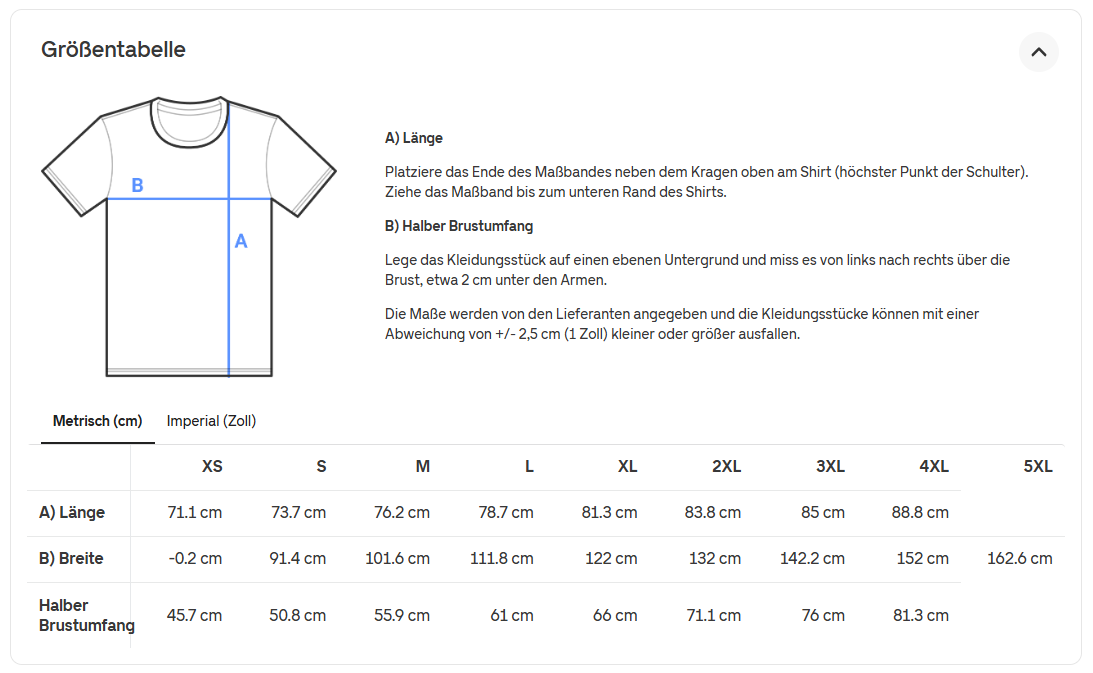Click the Größentabelle heading
The image size is (1093, 673).
click(113, 49)
